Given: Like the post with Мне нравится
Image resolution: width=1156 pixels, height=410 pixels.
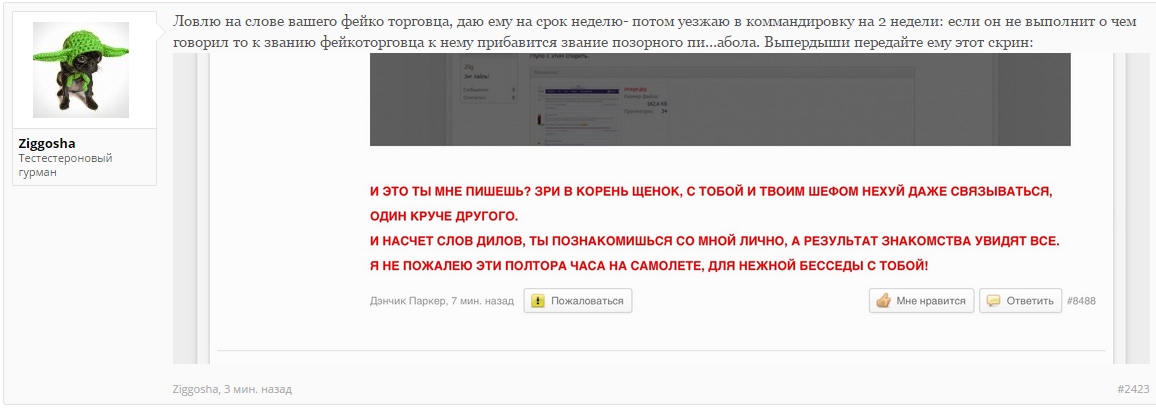Looking at the screenshot, I should coord(930,300).
